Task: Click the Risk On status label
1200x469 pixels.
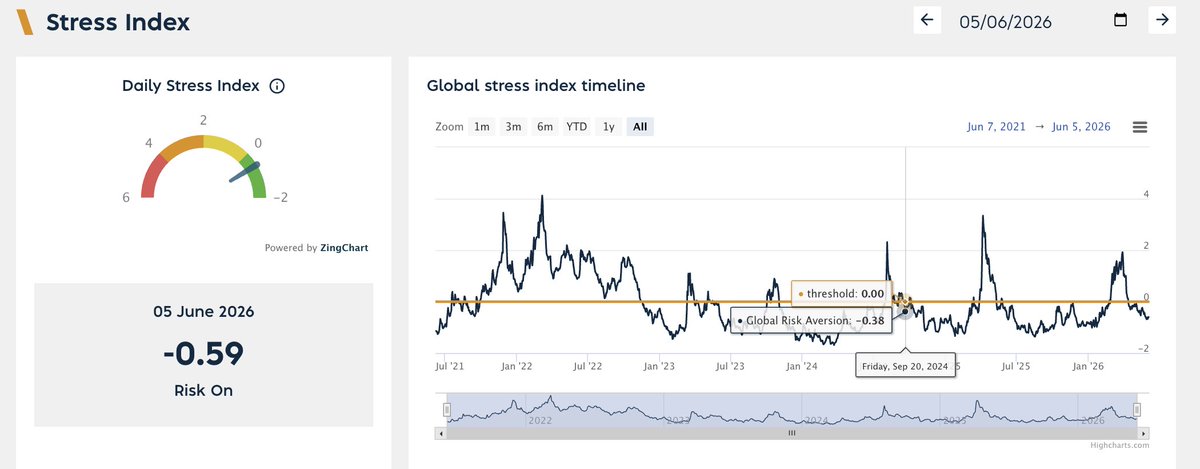Action: point(204,390)
